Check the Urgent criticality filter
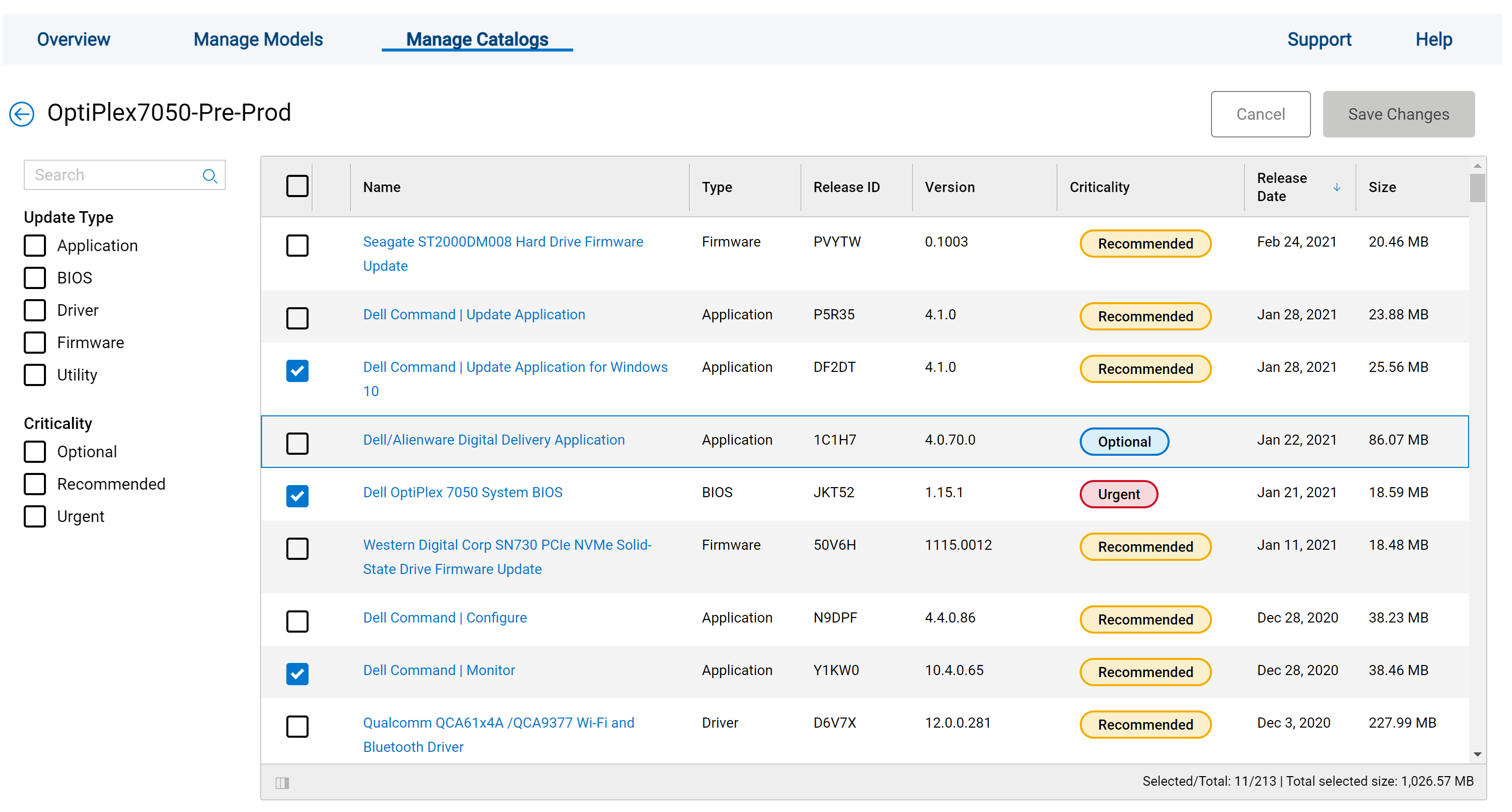Image resolution: width=1512 pixels, height=812 pixels. (x=35, y=516)
